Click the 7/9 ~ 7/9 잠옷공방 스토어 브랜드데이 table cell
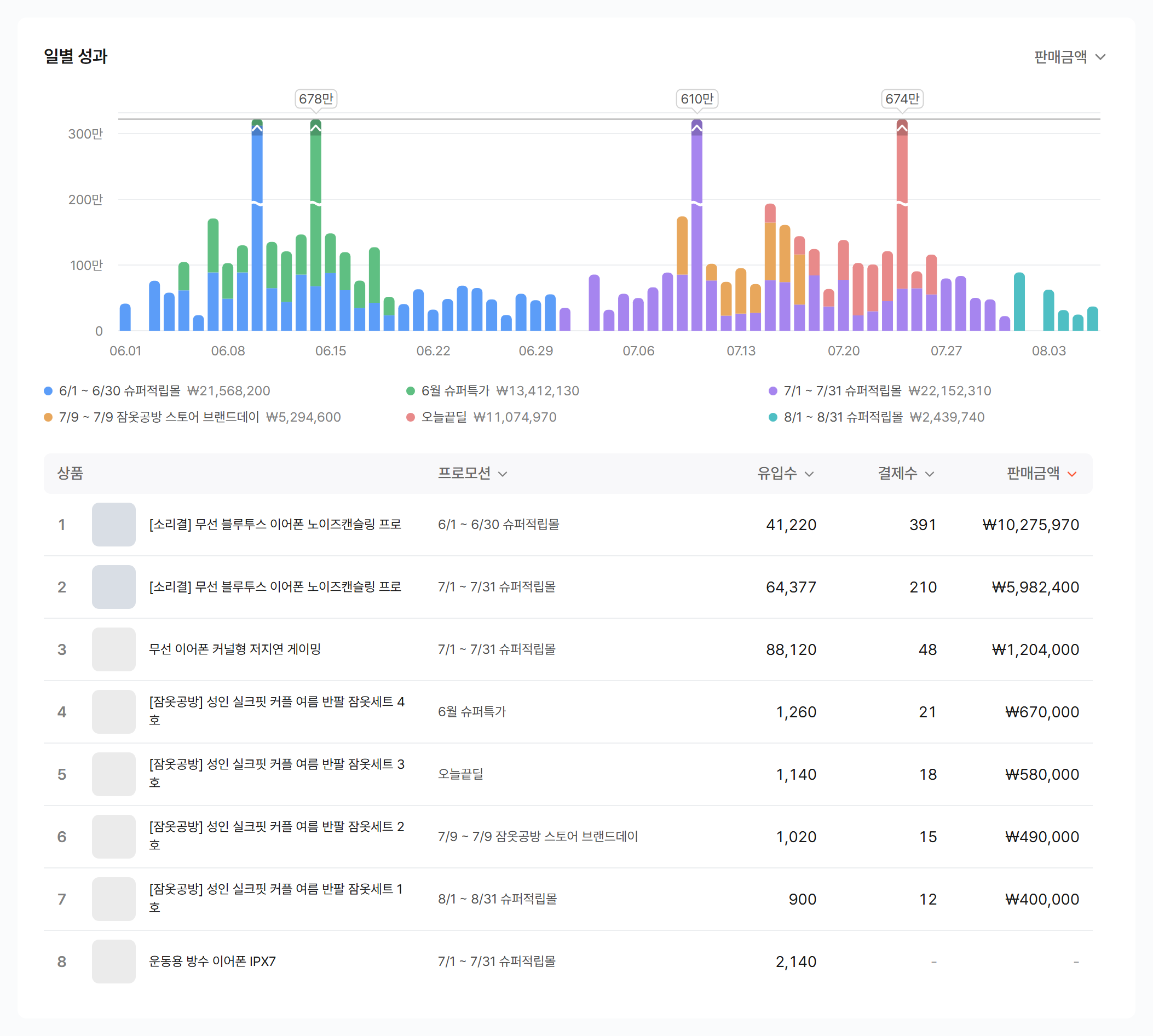Image resolution: width=1153 pixels, height=1036 pixels. point(538,837)
